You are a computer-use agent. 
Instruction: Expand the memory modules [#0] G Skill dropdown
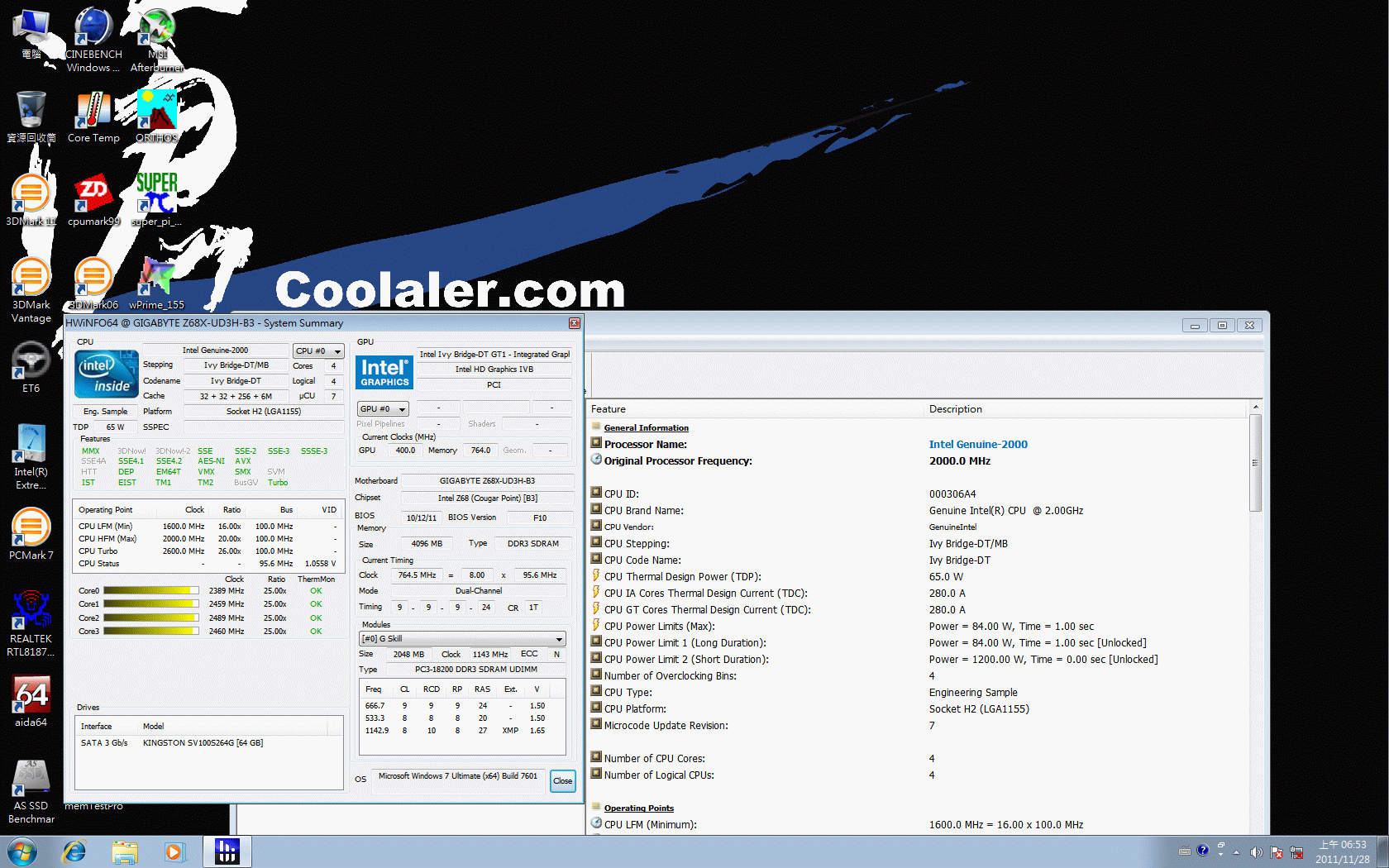click(x=462, y=639)
